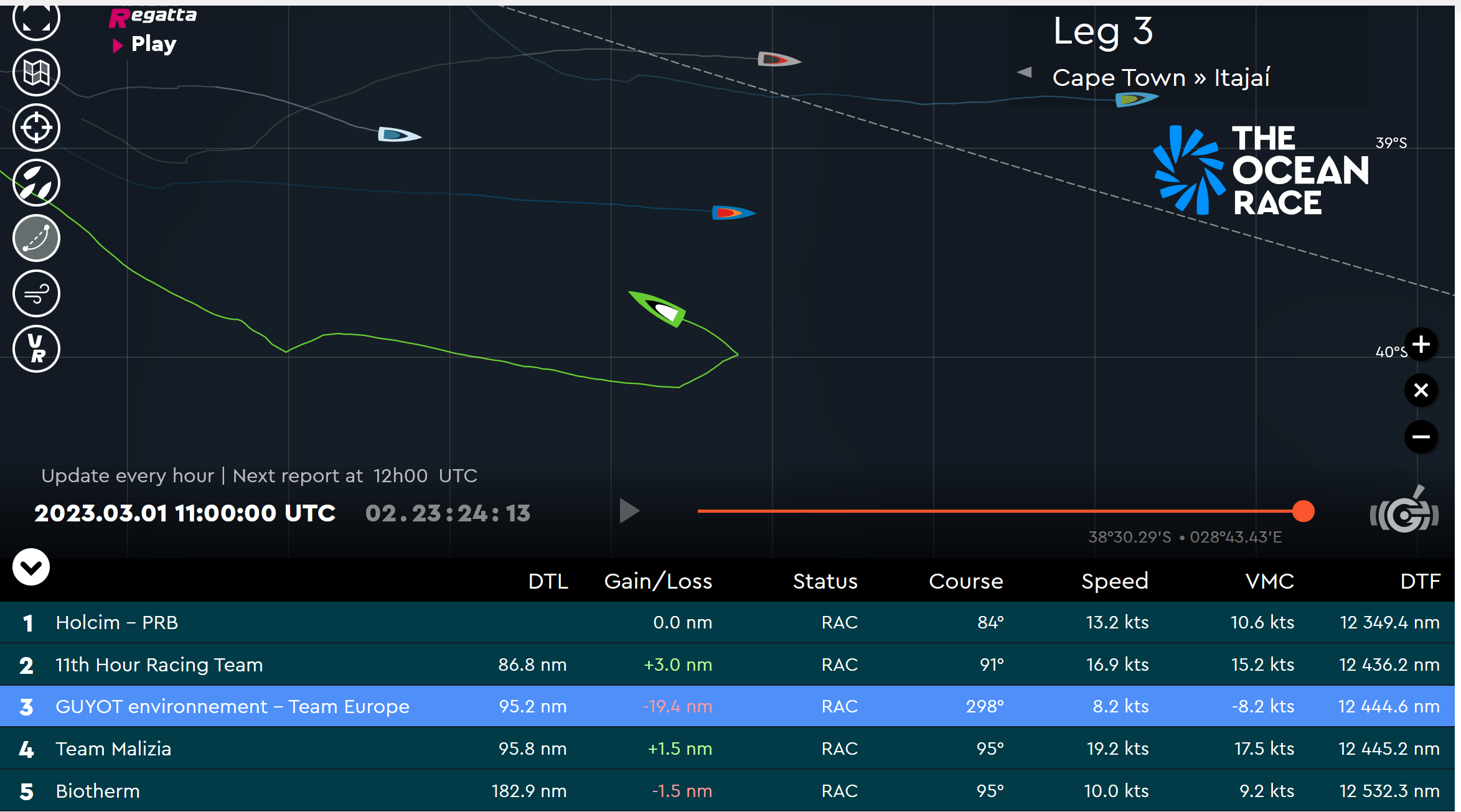This screenshot has height=812, width=1461.
Task: Click Biotherm's 182.9 nm DTL value
Action: tap(529, 791)
